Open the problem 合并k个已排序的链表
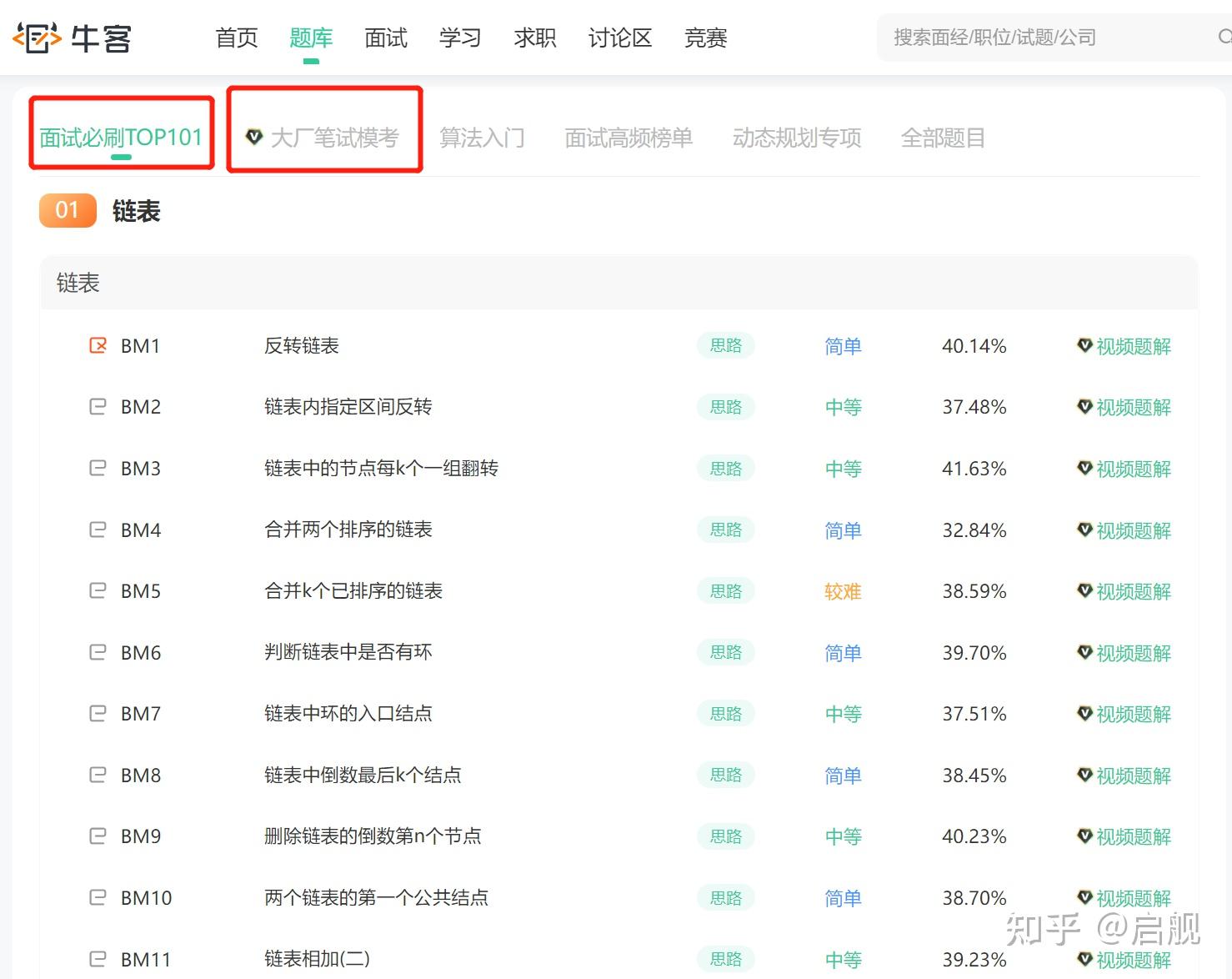This screenshot has width=1232, height=979. click(x=353, y=590)
